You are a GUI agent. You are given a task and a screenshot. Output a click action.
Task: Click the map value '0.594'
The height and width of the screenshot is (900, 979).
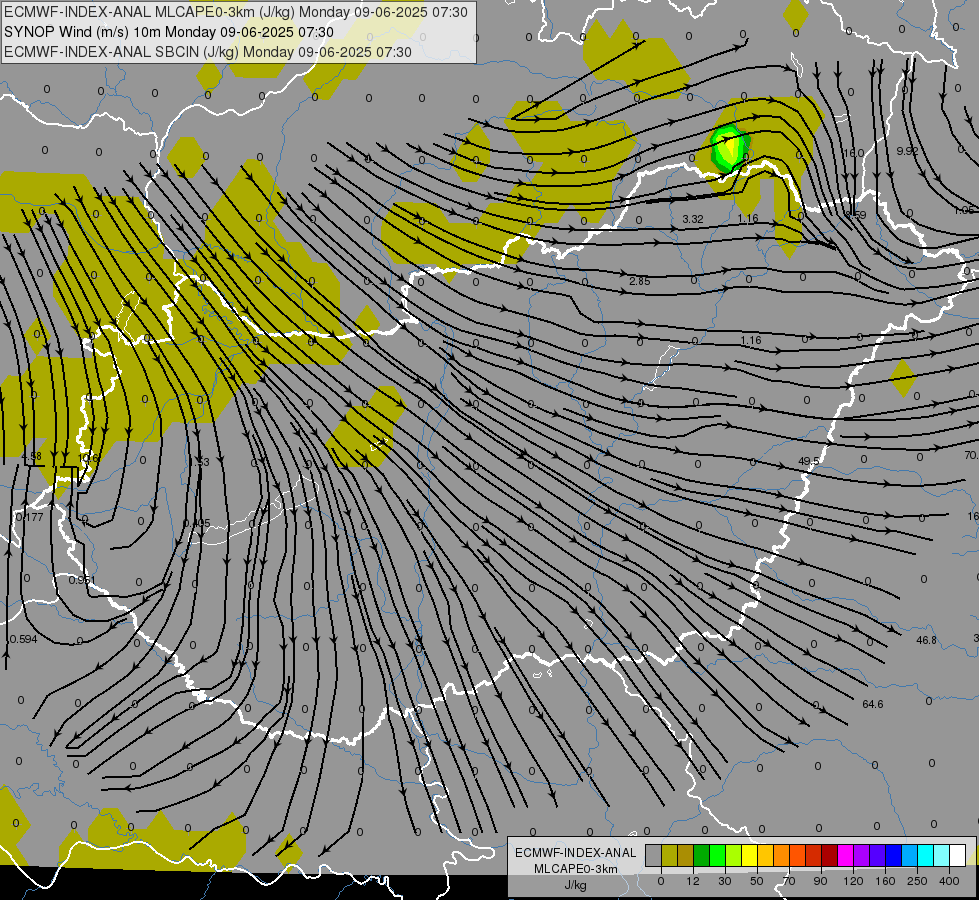(24, 639)
